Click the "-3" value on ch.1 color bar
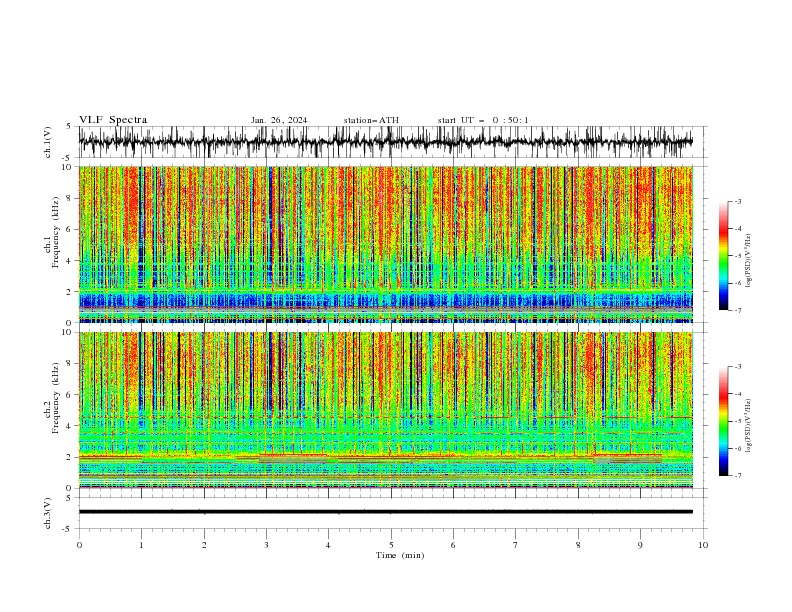Screen dimensions: 792x612 click(x=738, y=201)
